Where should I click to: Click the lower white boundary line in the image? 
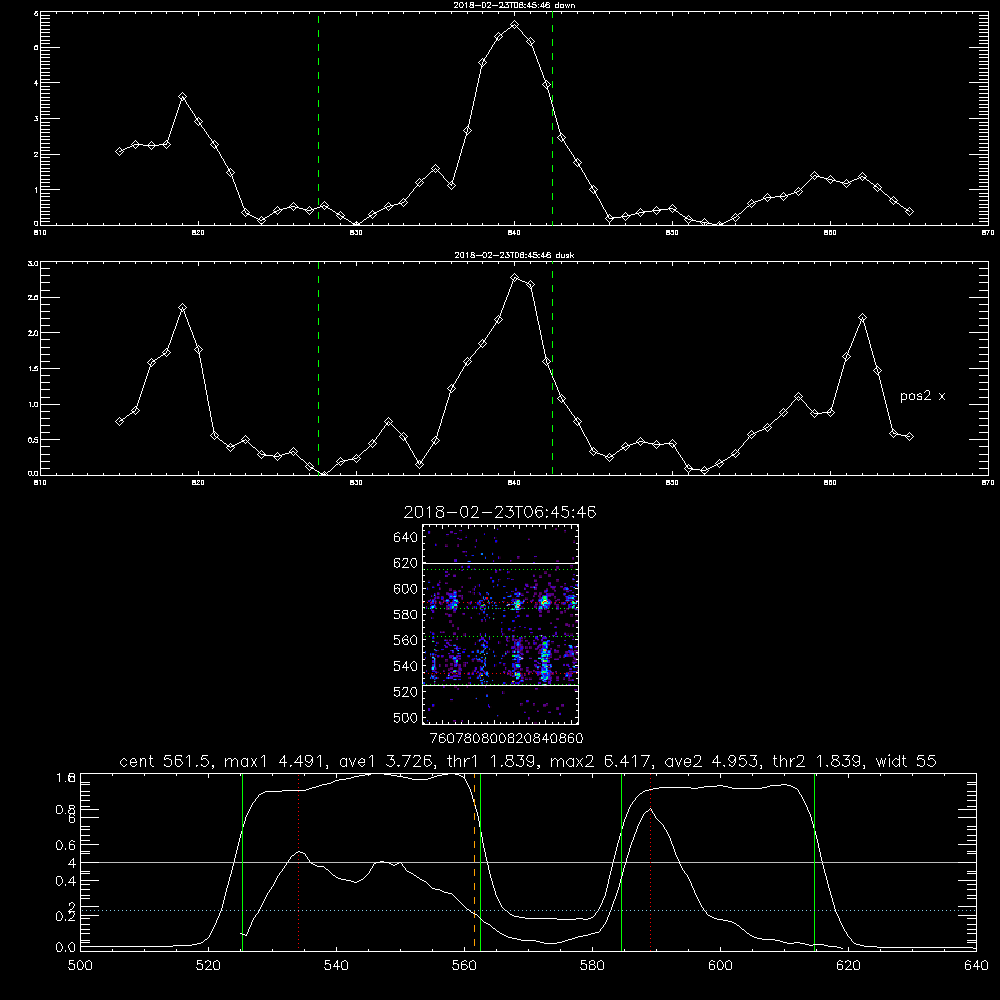tap(500, 685)
